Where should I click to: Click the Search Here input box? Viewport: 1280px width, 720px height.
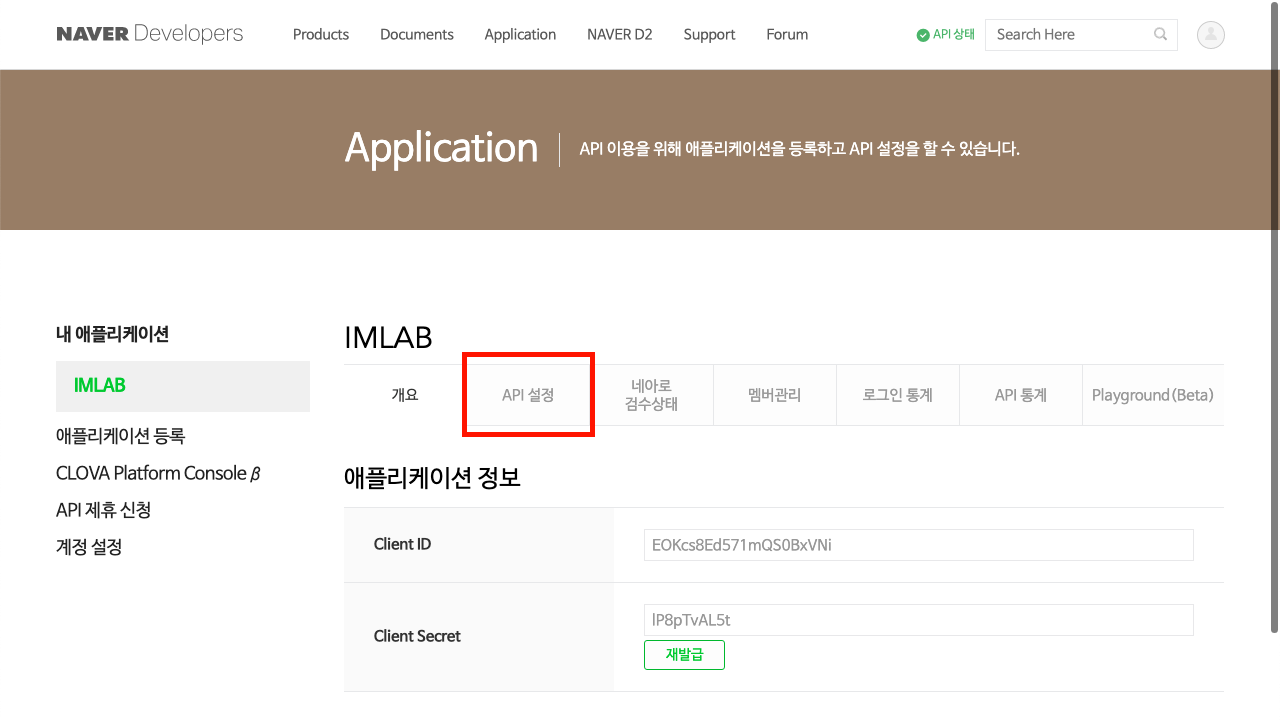(1068, 34)
